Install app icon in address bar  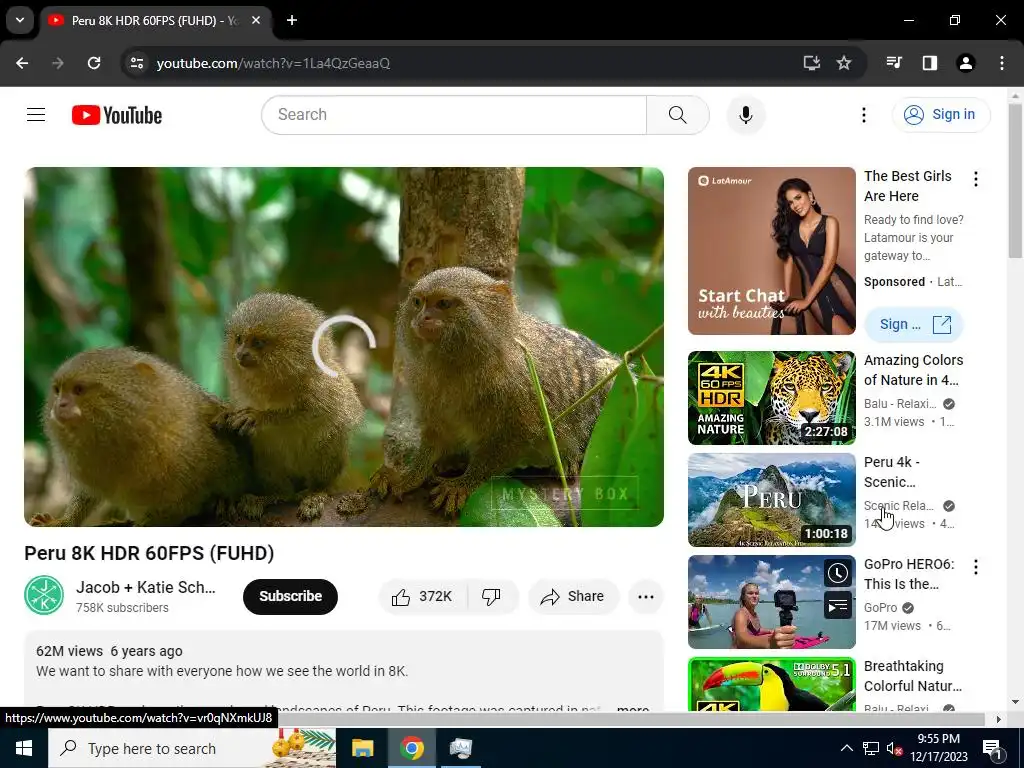point(811,63)
